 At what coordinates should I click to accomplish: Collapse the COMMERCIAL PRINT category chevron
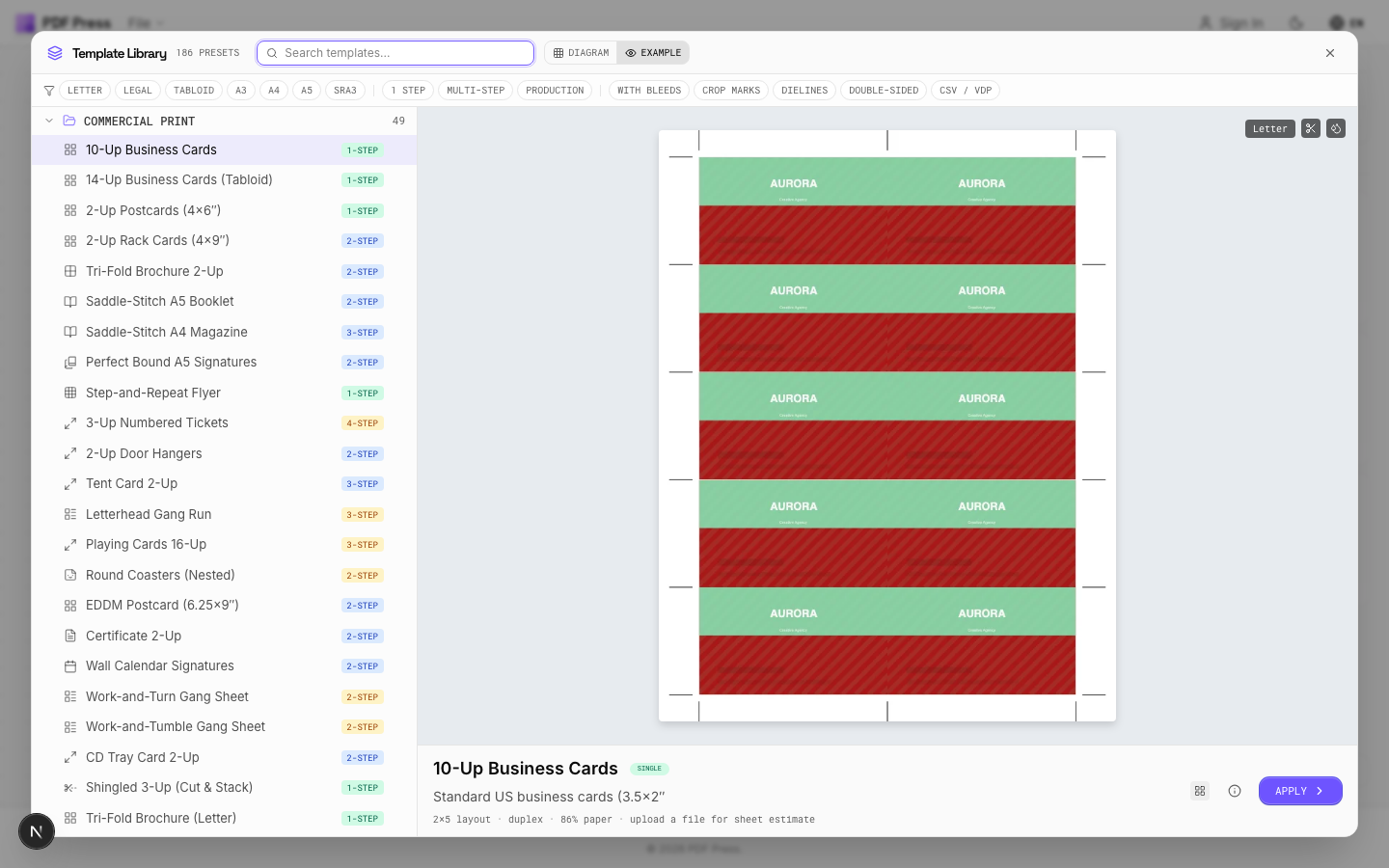click(x=49, y=121)
